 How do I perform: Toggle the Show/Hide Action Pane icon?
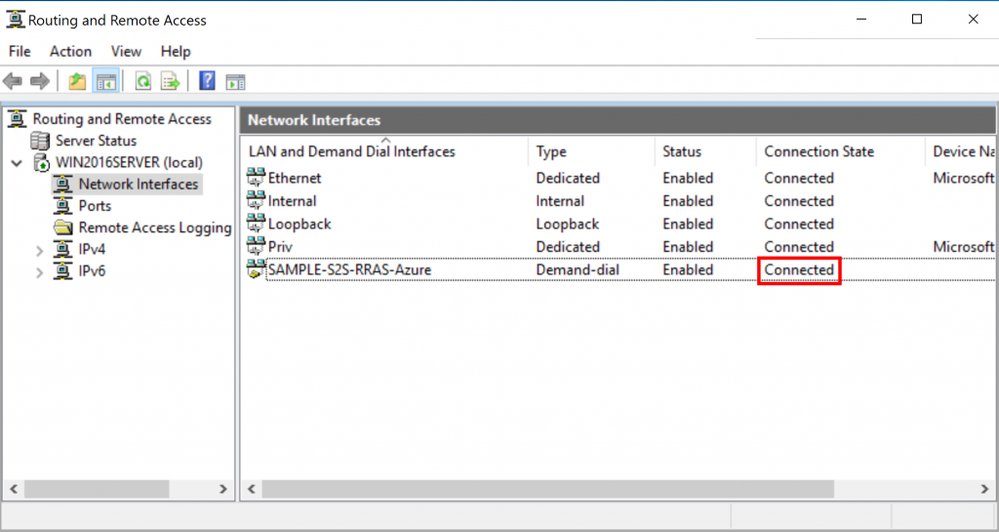pos(235,82)
